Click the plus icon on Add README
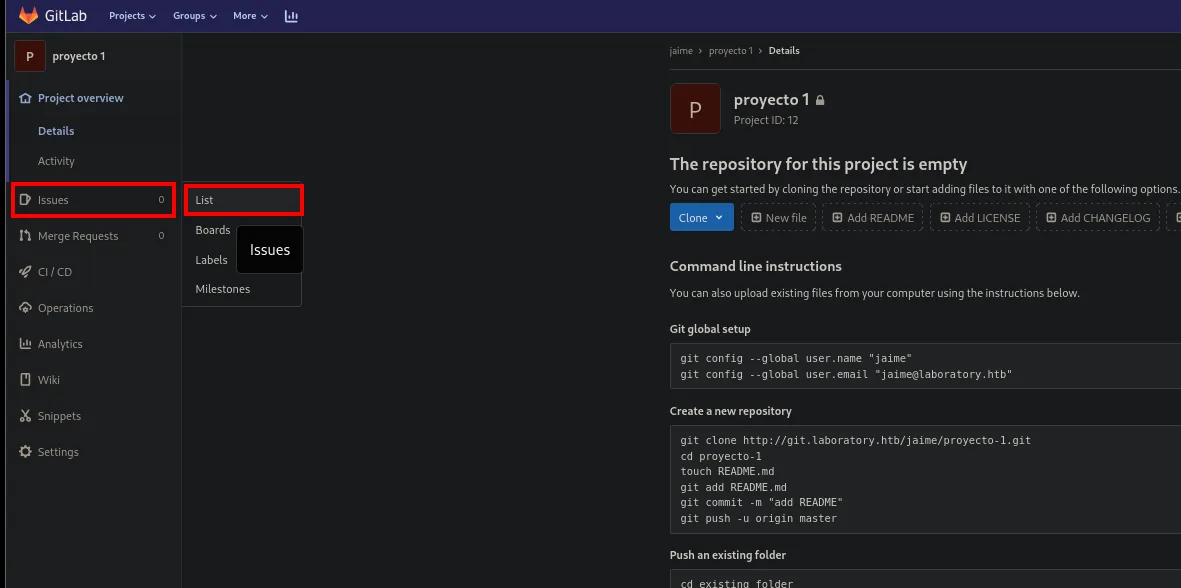1181x588 pixels. pos(838,218)
